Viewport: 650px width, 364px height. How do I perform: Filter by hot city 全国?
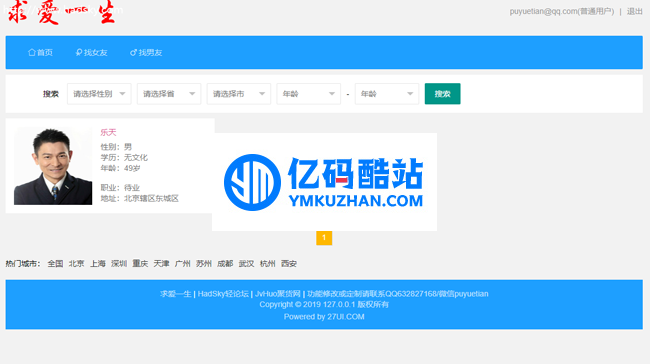(55, 264)
